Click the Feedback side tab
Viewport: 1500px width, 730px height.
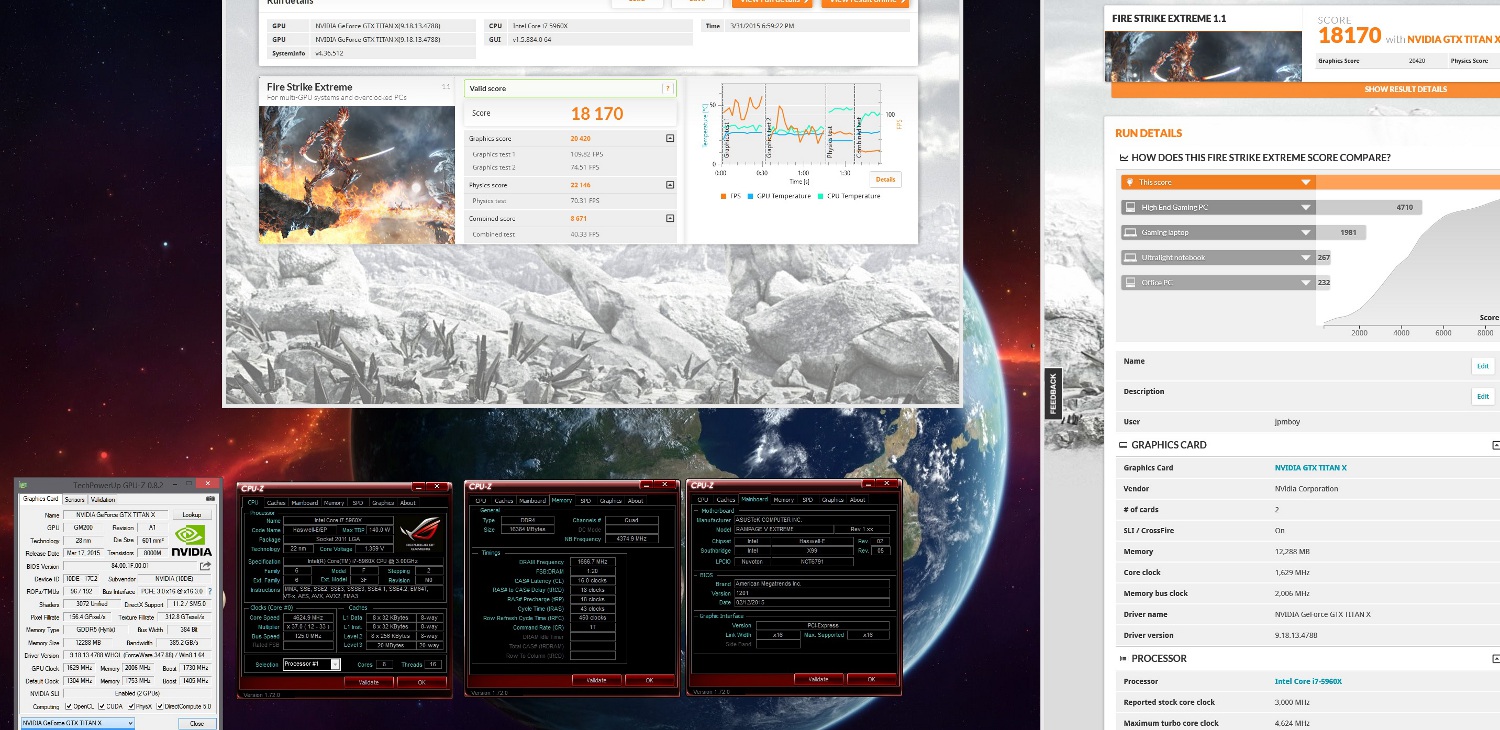click(x=1052, y=392)
